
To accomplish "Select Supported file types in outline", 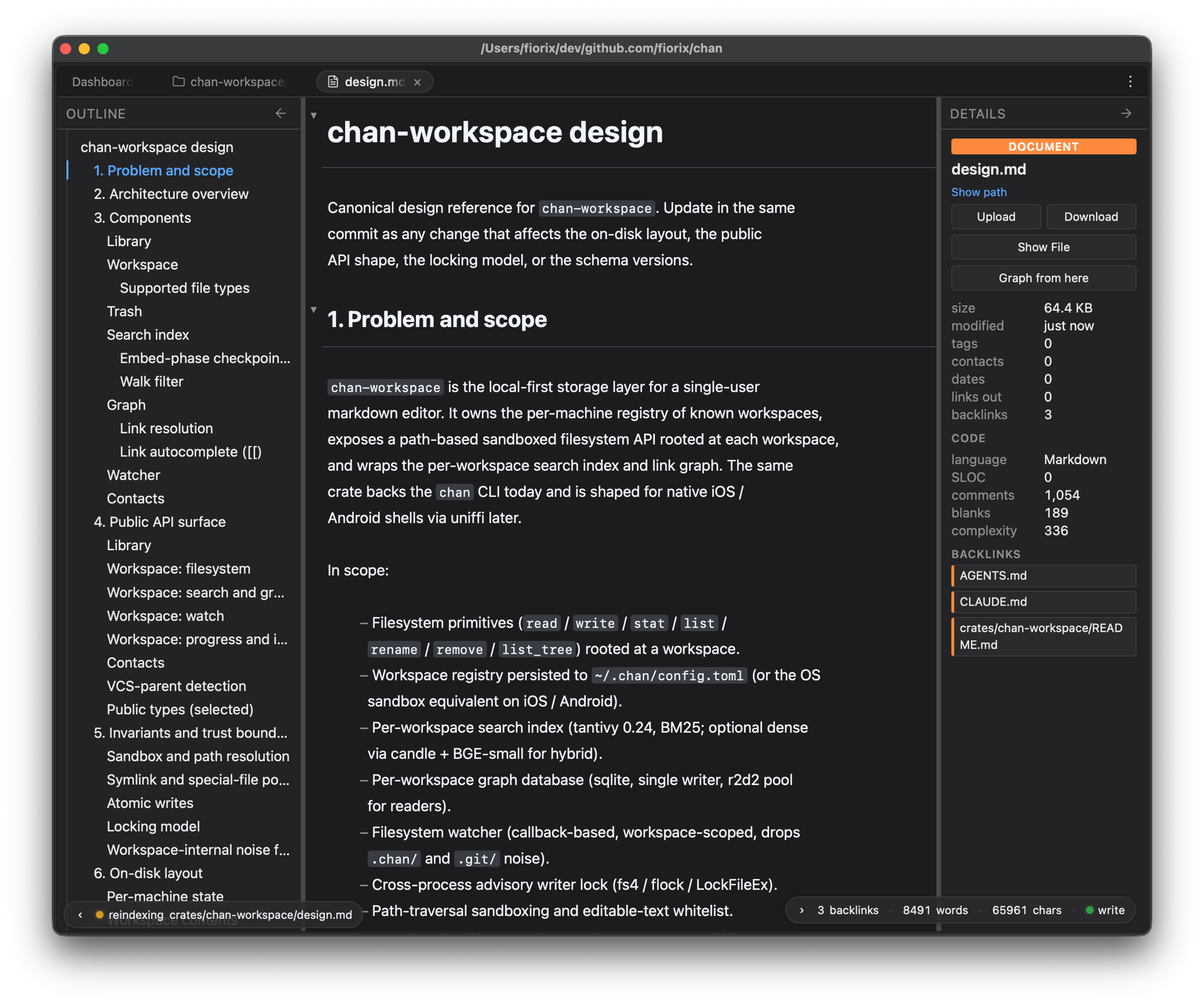I will [184, 288].
